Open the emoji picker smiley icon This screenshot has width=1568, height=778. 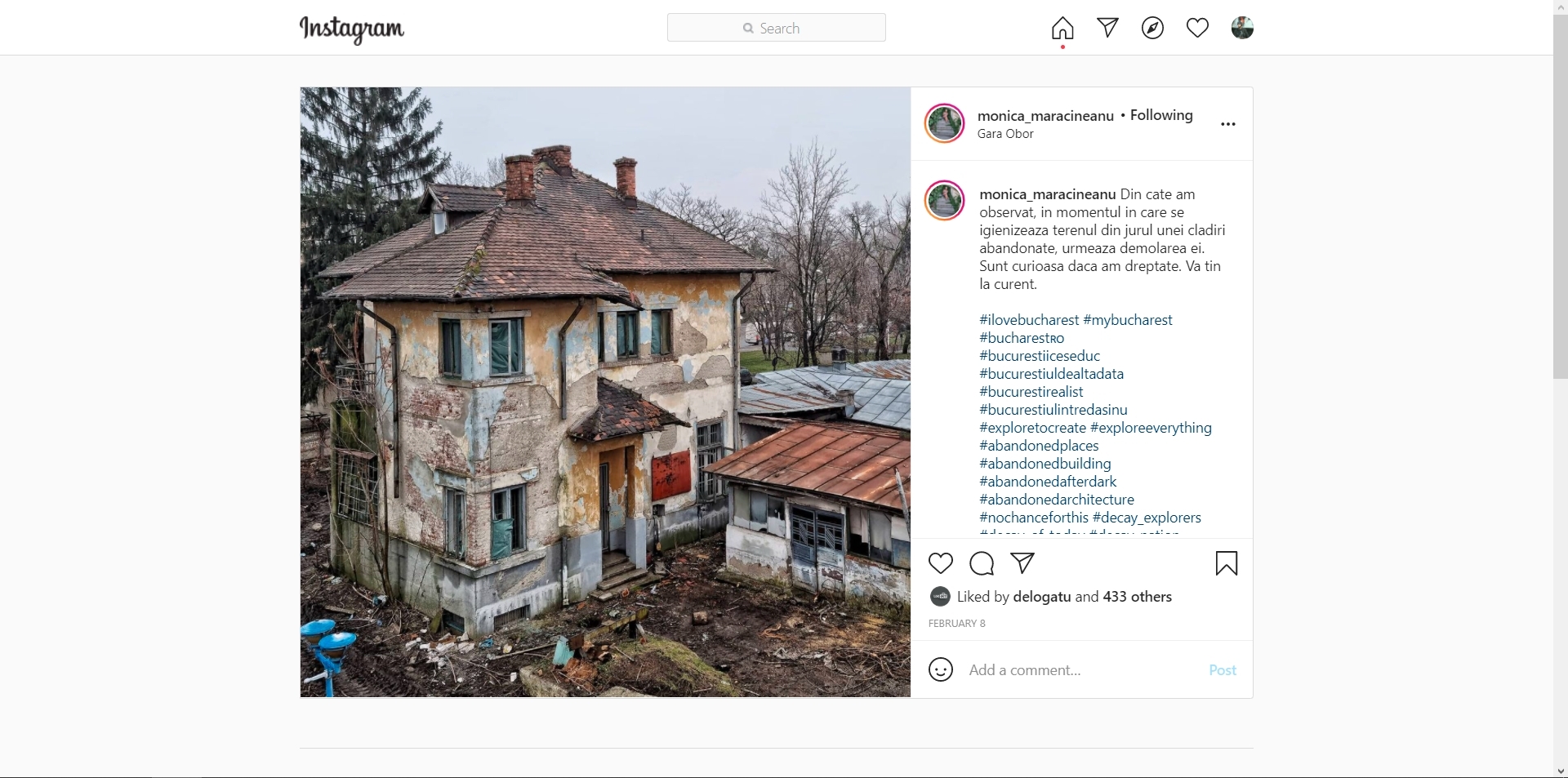pos(941,669)
